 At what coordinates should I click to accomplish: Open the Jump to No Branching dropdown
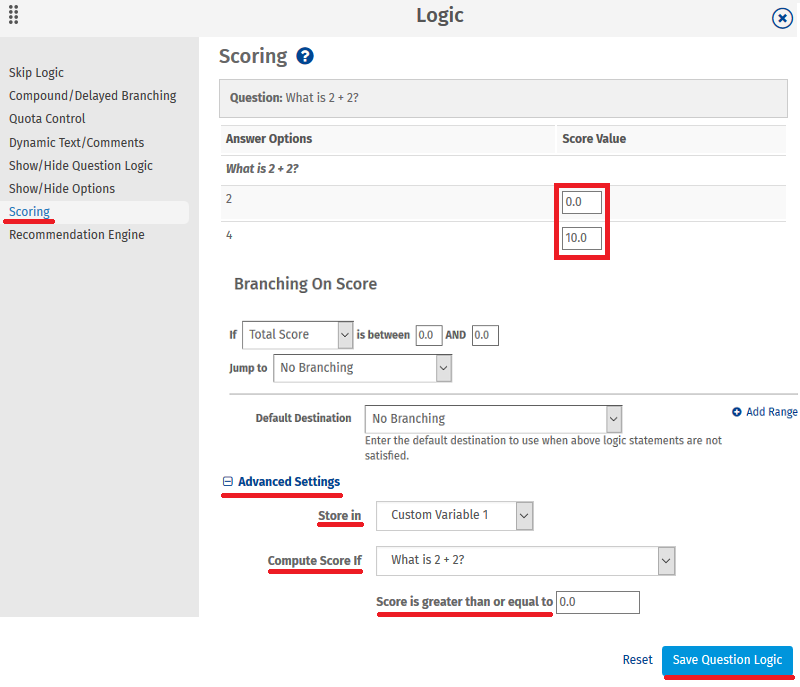[x=362, y=368]
